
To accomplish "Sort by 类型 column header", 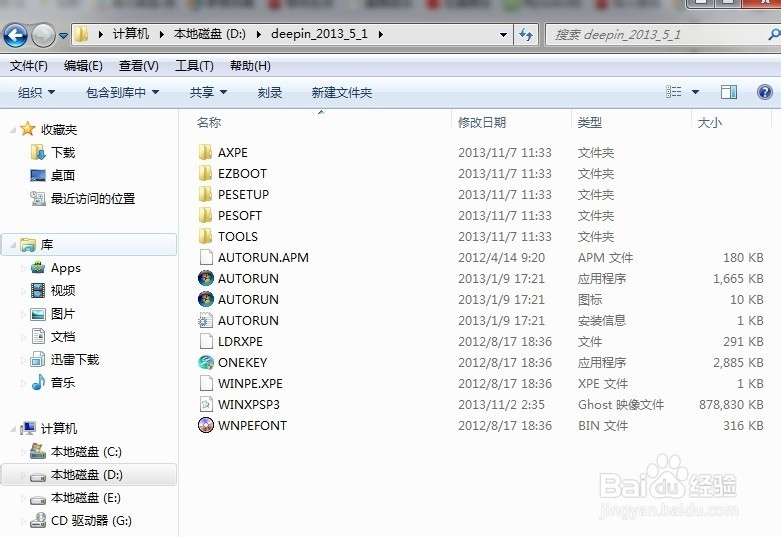I will (590, 123).
